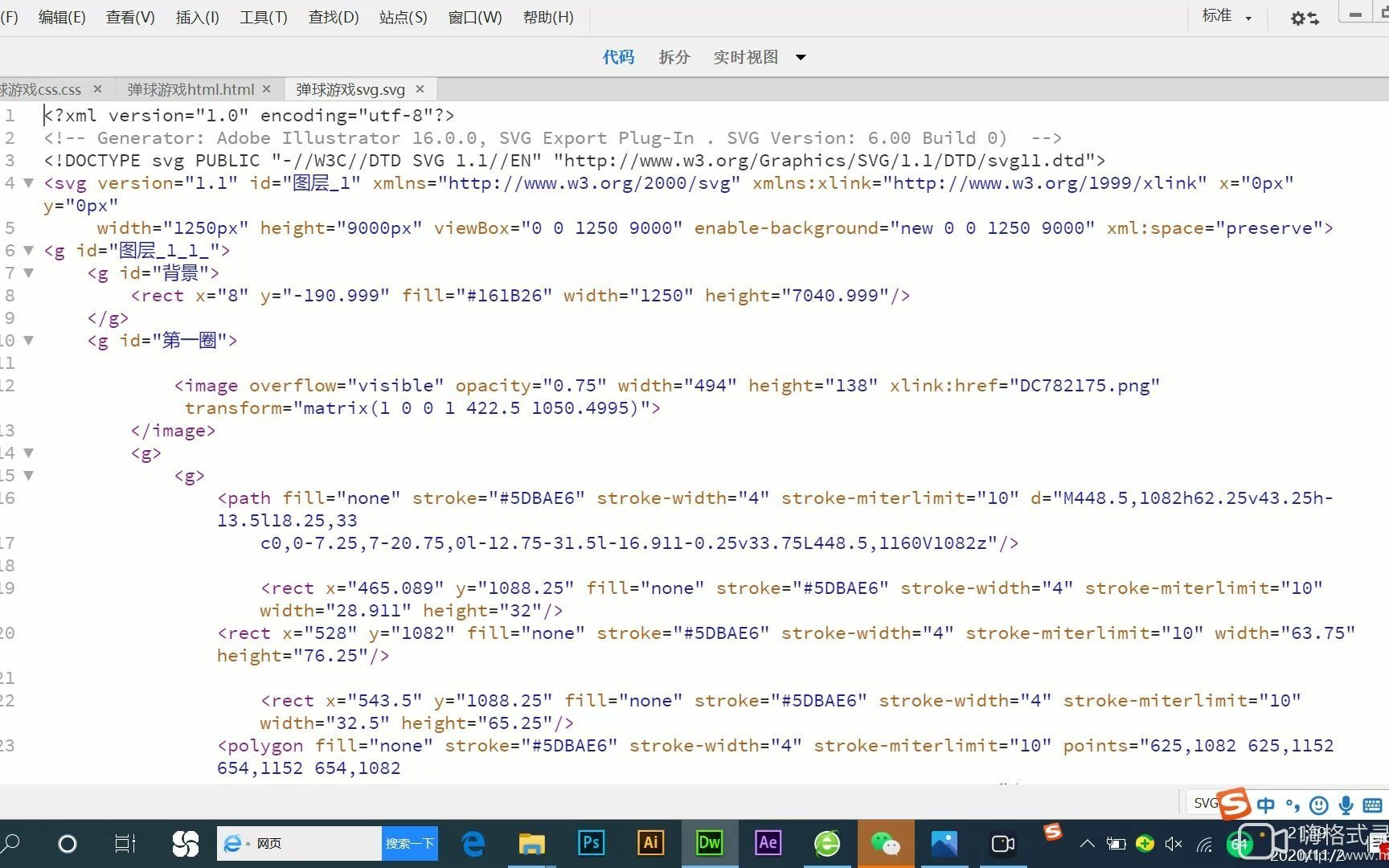Switch to Illustrator on the taskbar

[650, 842]
